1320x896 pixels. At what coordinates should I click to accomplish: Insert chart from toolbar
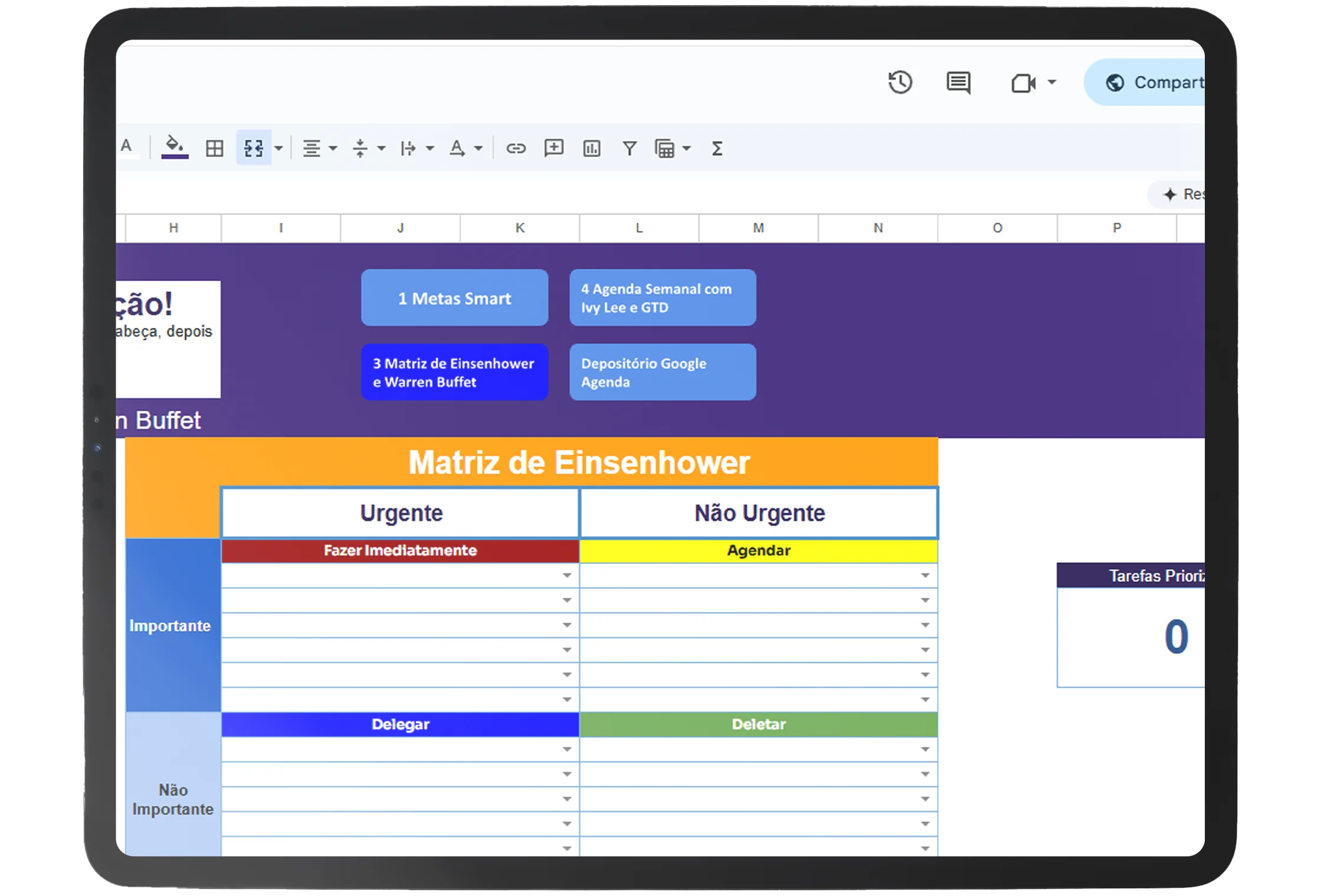point(591,148)
